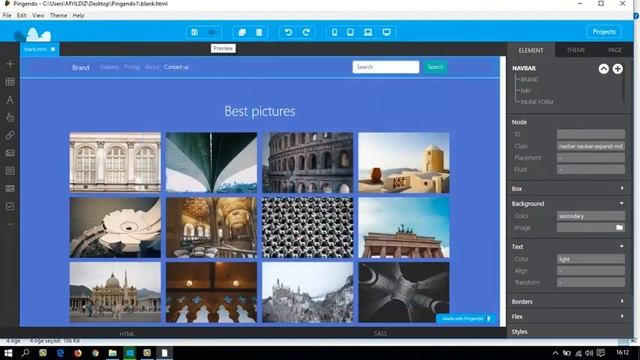Open the Theme menu
The height and width of the screenshot is (360, 640).
(58, 16)
